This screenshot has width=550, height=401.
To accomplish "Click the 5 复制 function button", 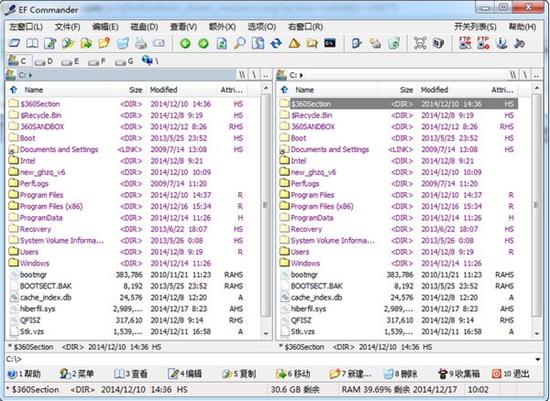I will [x=239, y=374].
